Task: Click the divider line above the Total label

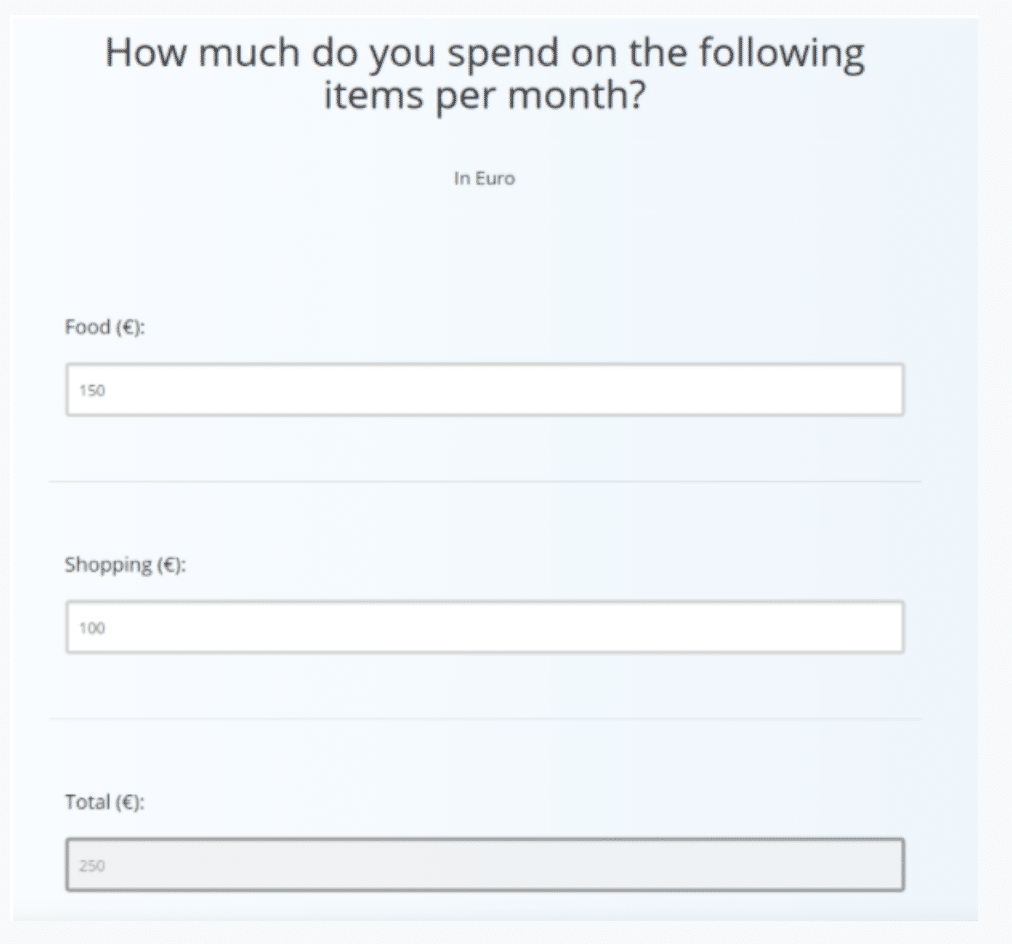Action: [x=484, y=719]
